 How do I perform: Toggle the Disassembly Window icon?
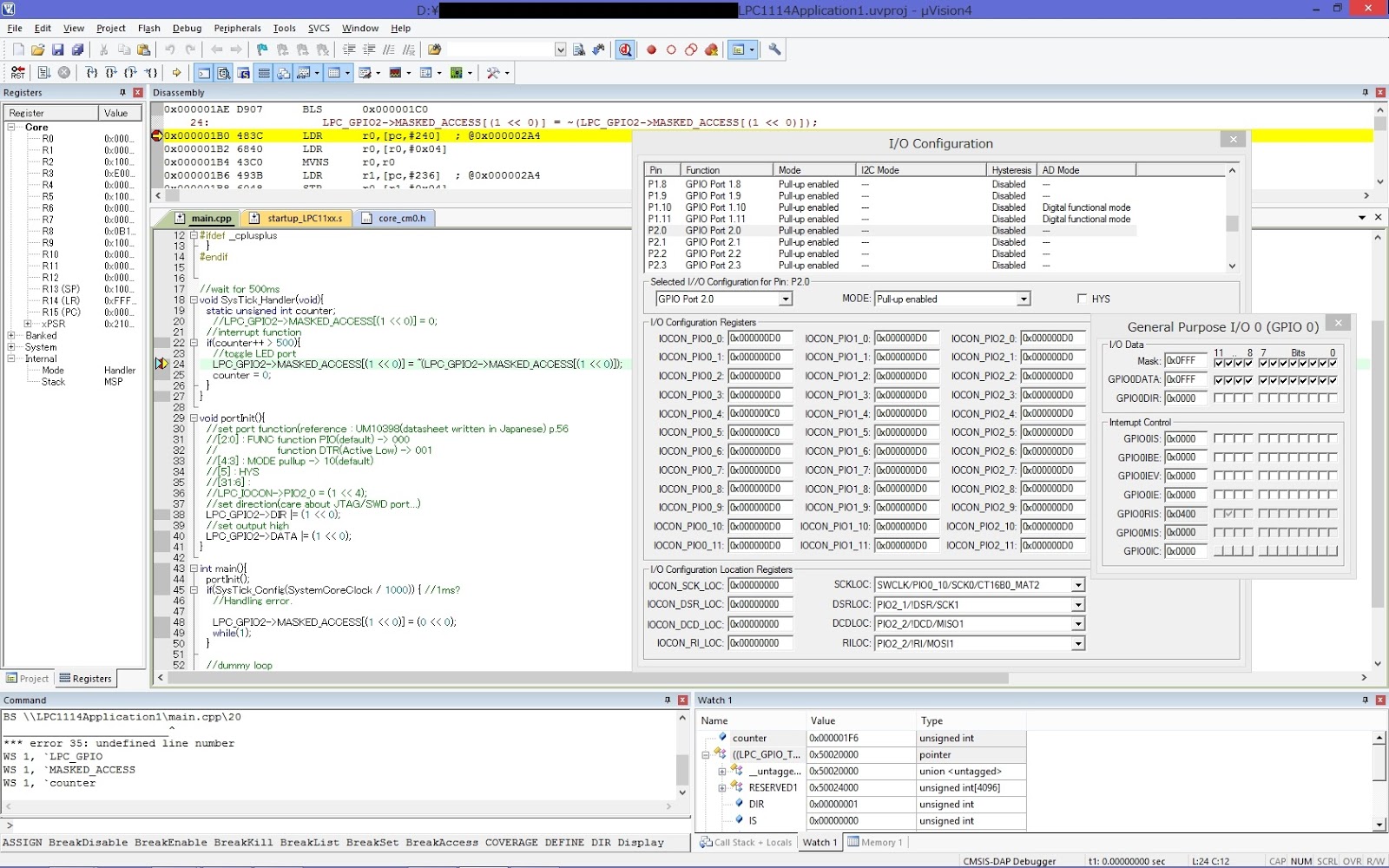click(x=223, y=73)
